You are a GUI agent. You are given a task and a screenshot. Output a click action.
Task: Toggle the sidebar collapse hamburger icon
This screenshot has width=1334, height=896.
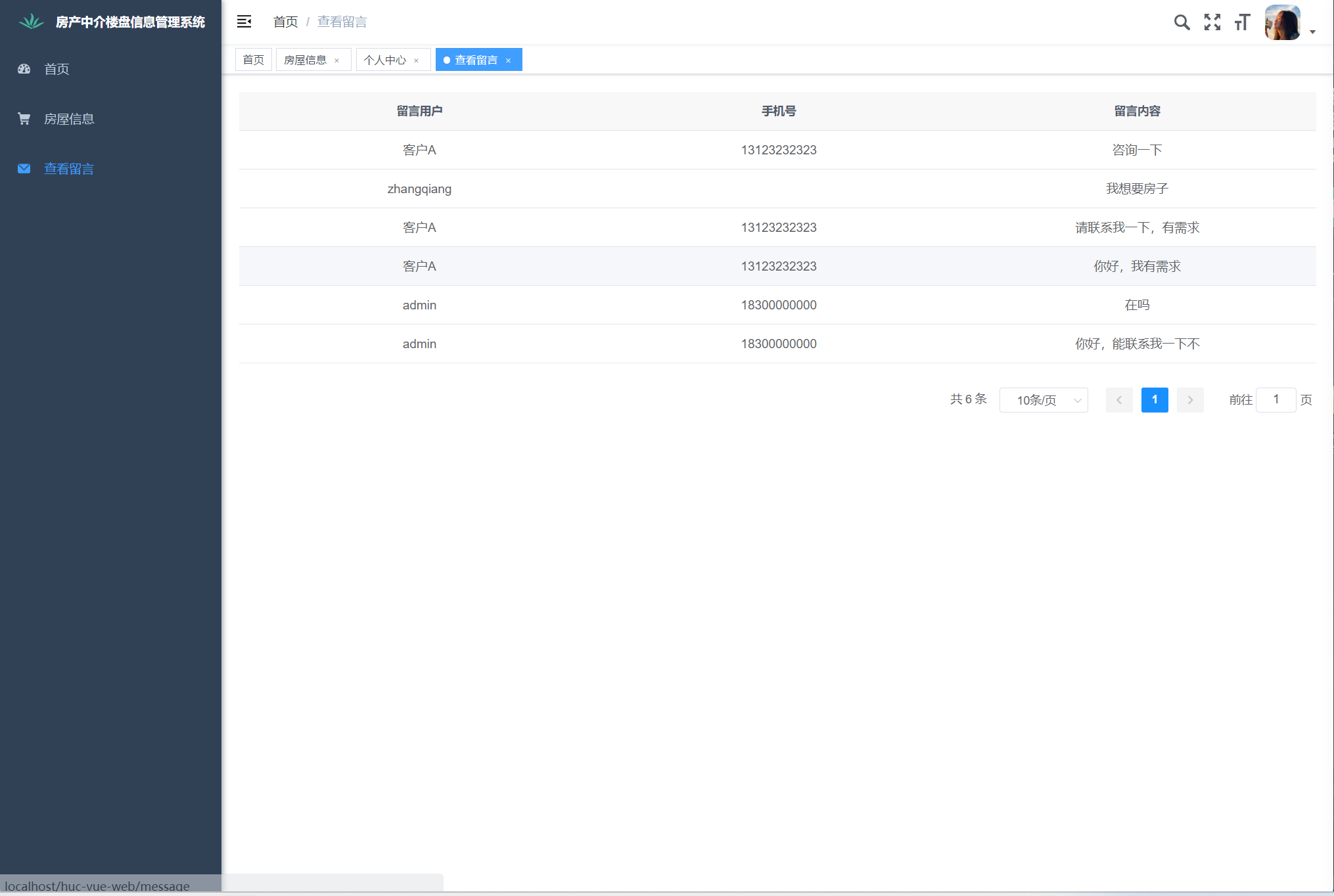244,22
